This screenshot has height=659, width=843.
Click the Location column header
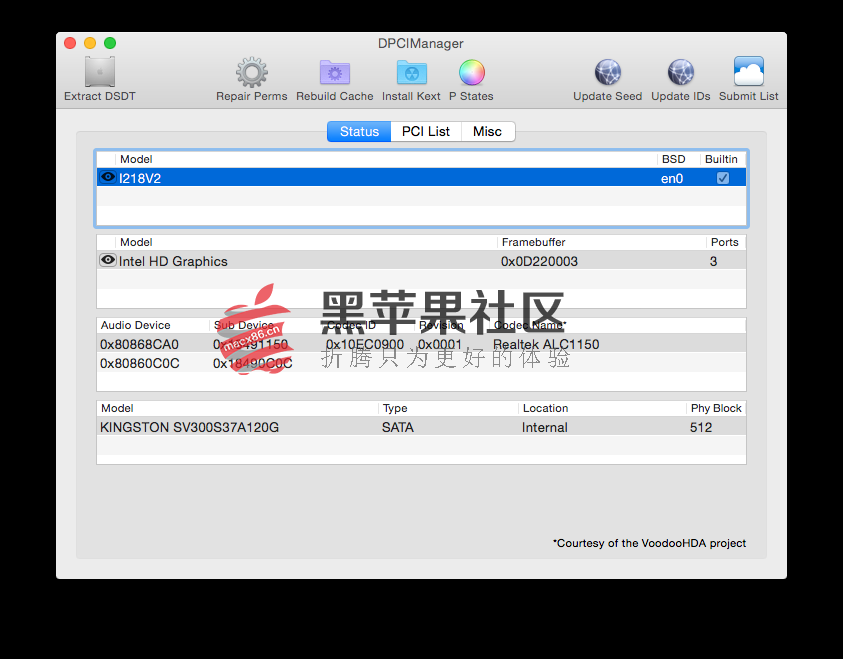(x=545, y=409)
